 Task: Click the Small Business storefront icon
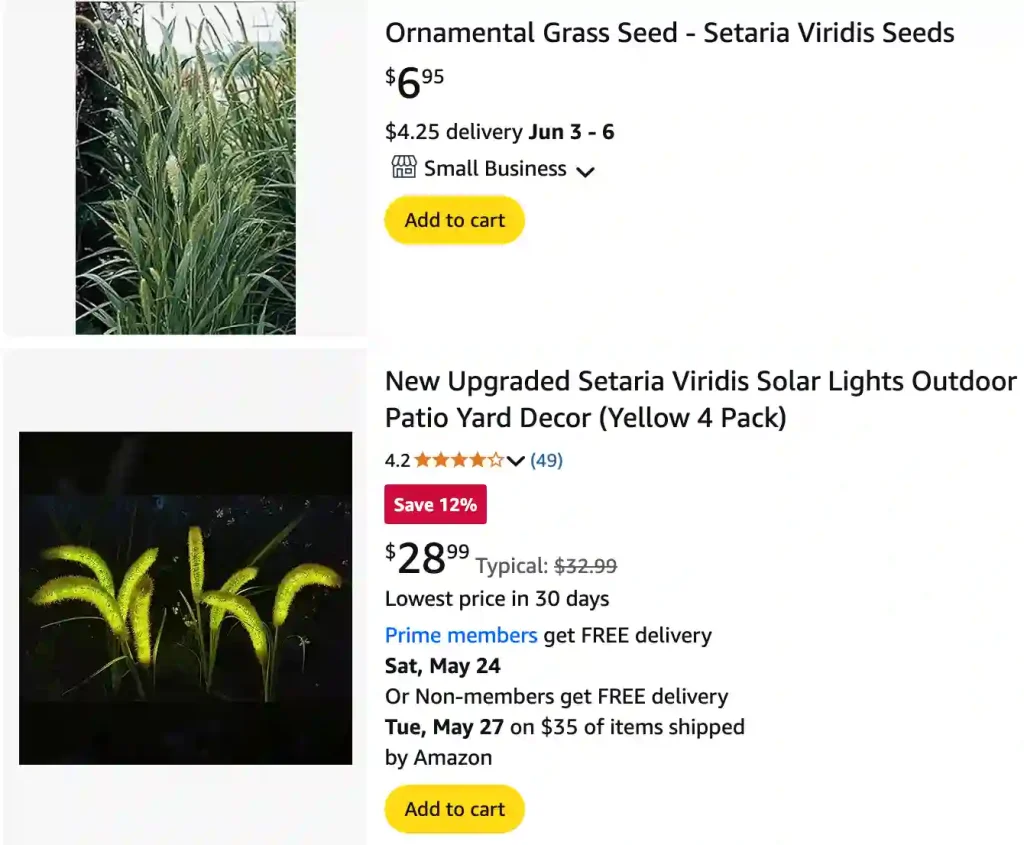(403, 169)
